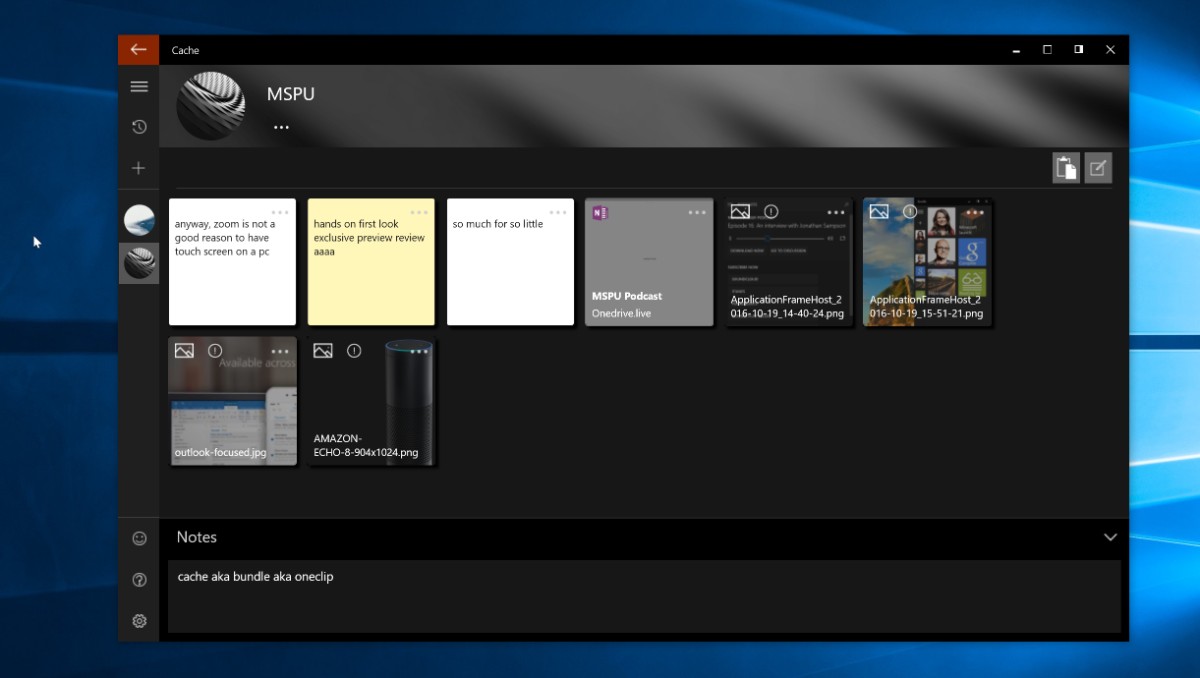Open more options on 'so much for so little' note
Viewport: 1200px width, 678px height.
(558, 212)
